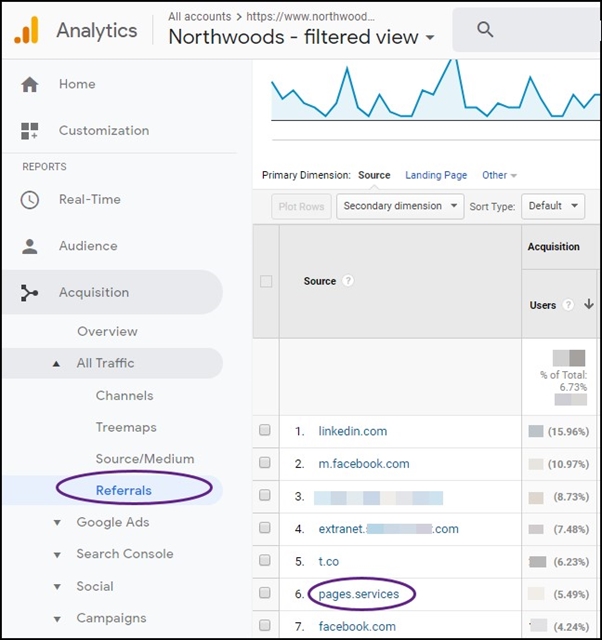This screenshot has width=602, height=640.
Task: Click the All Traffic label
Action: [x=105, y=363]
